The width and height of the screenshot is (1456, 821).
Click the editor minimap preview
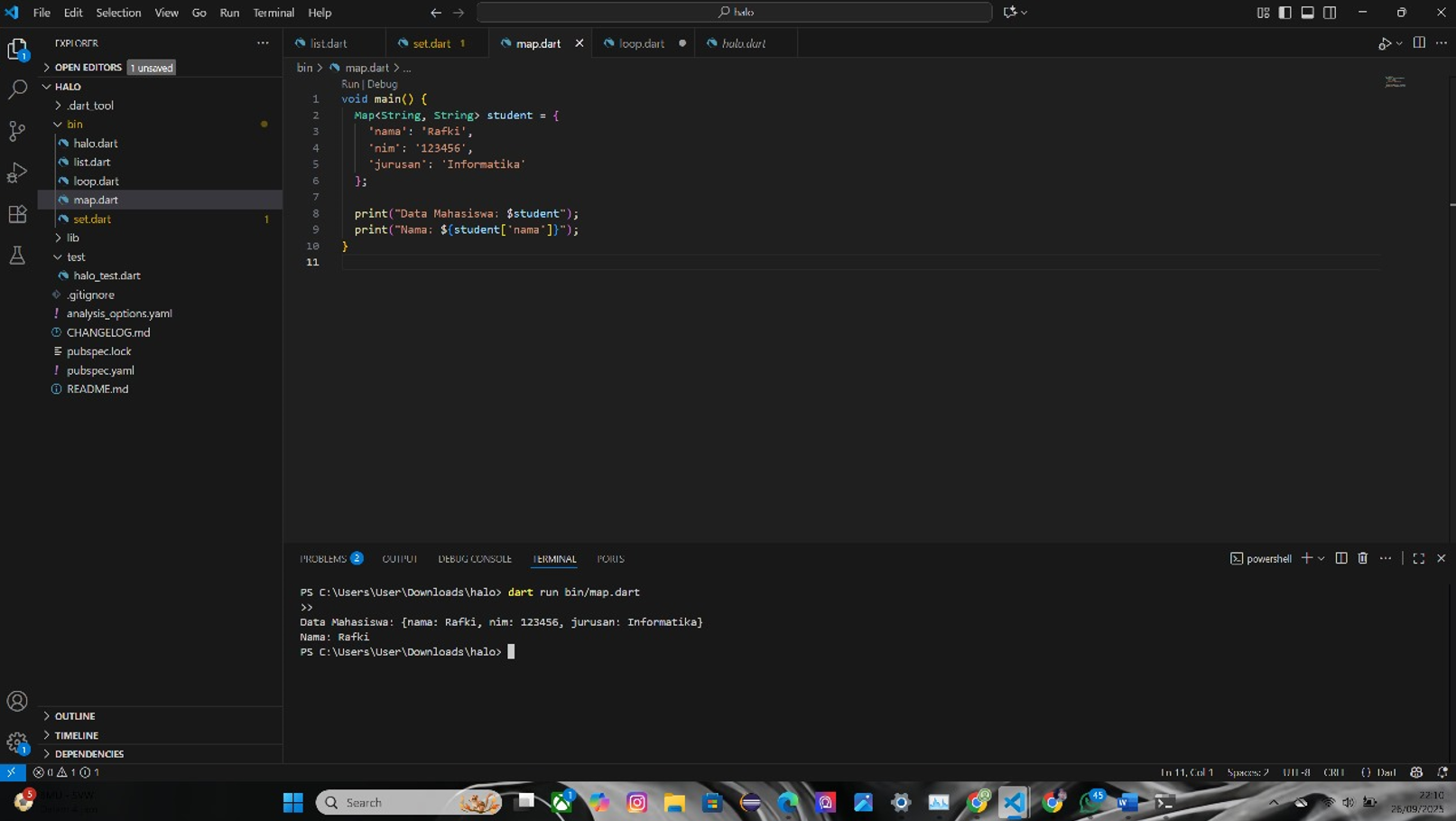click(1395, 82)
